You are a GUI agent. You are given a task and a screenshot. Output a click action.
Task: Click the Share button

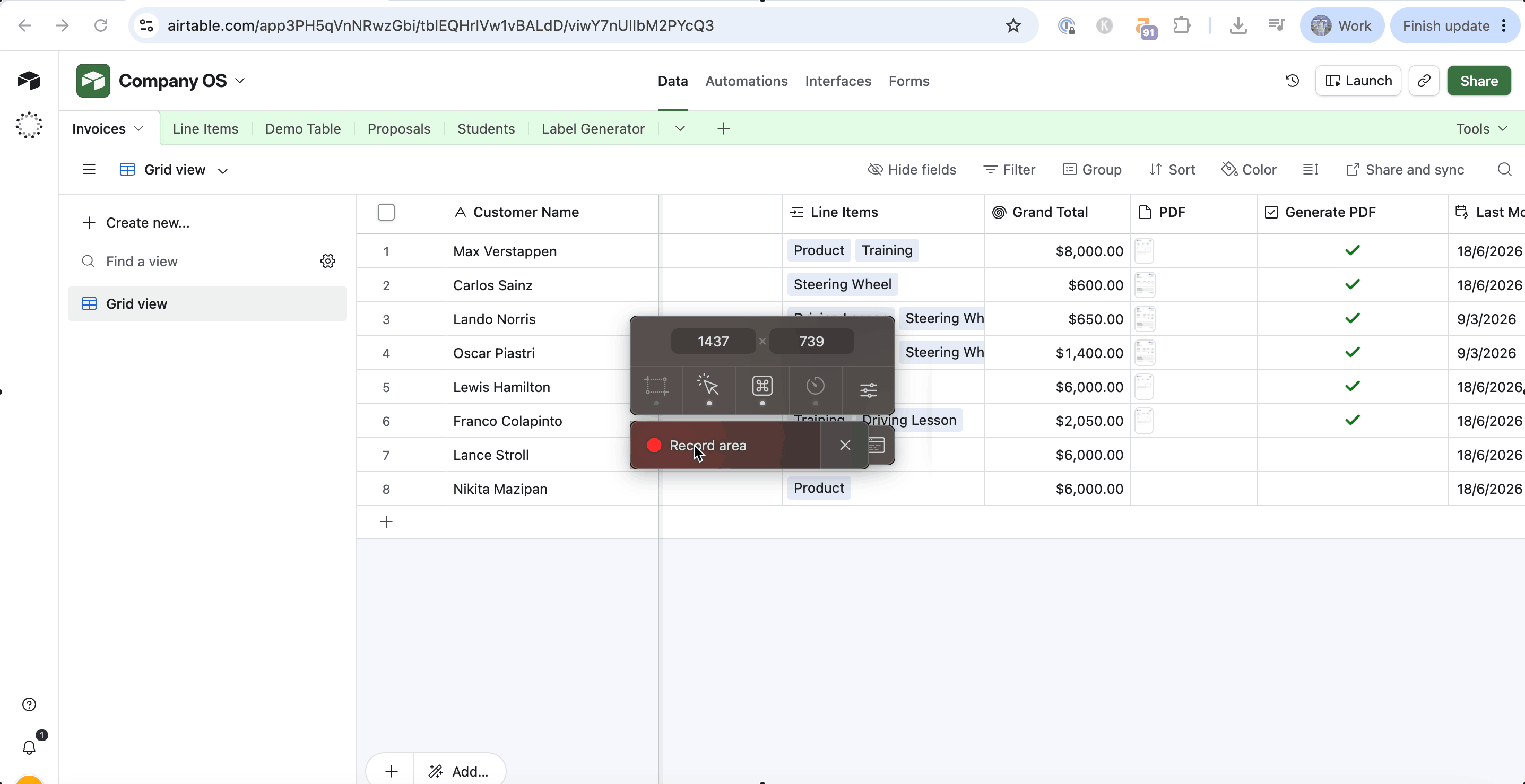[1479, 81]
